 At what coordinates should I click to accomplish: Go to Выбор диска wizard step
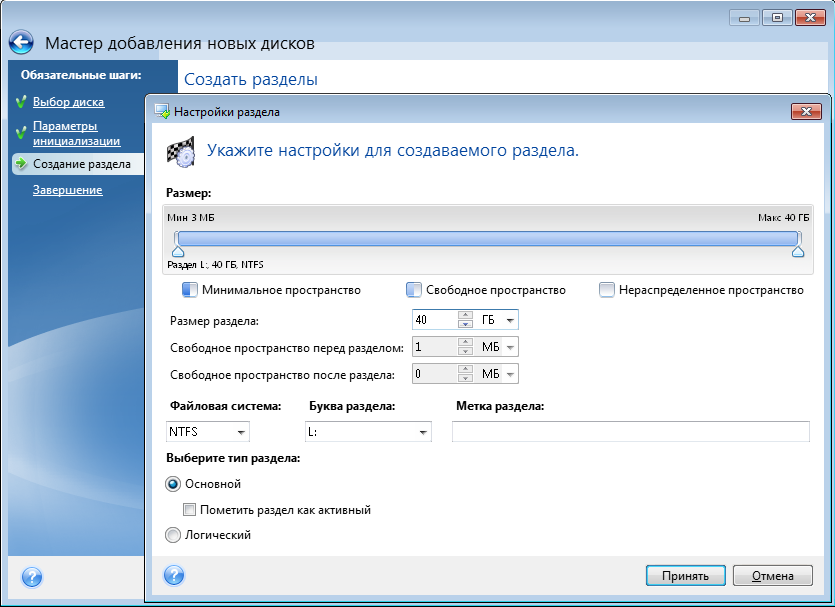point(68,102)
